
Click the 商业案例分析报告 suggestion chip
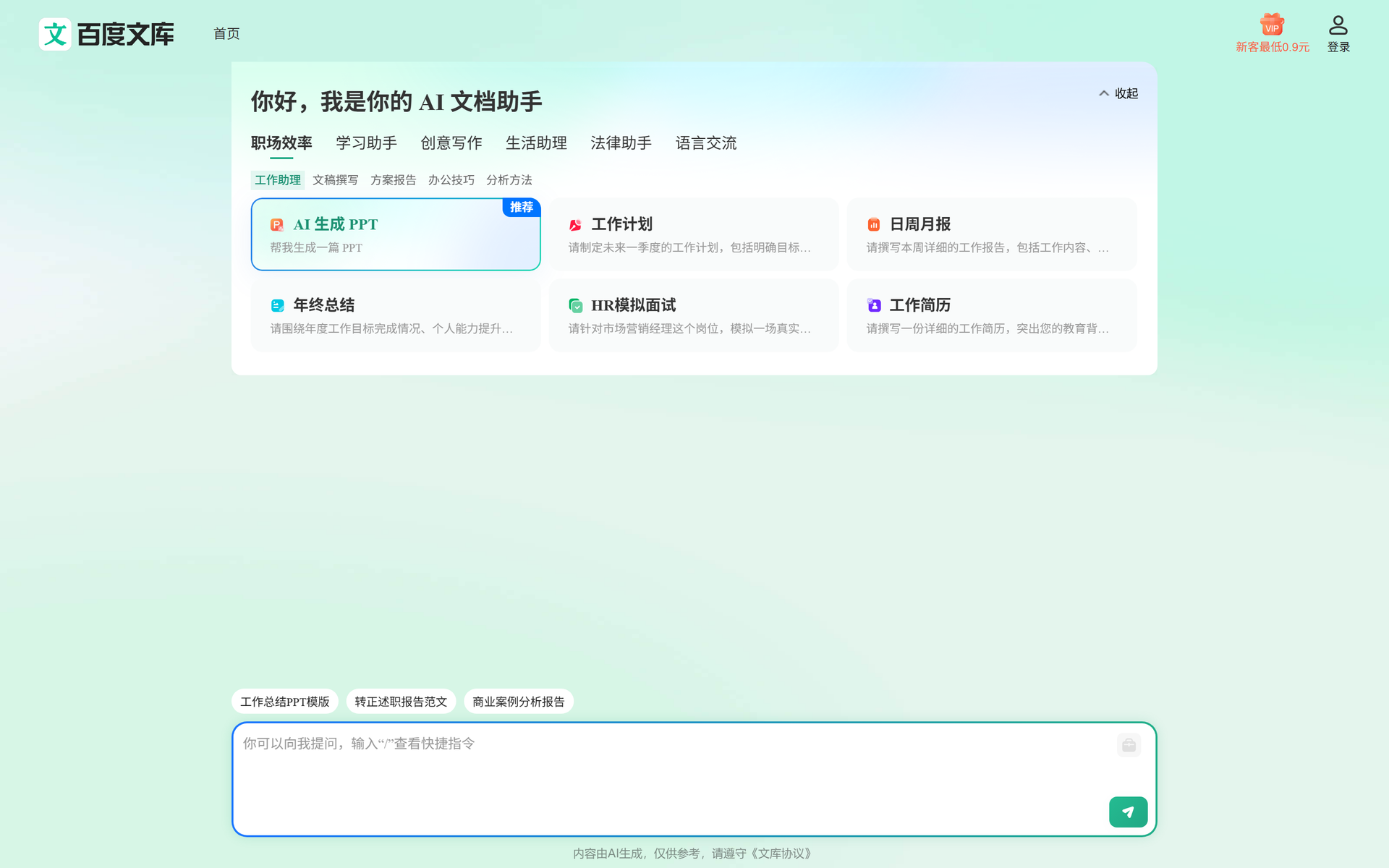point(519,702)
